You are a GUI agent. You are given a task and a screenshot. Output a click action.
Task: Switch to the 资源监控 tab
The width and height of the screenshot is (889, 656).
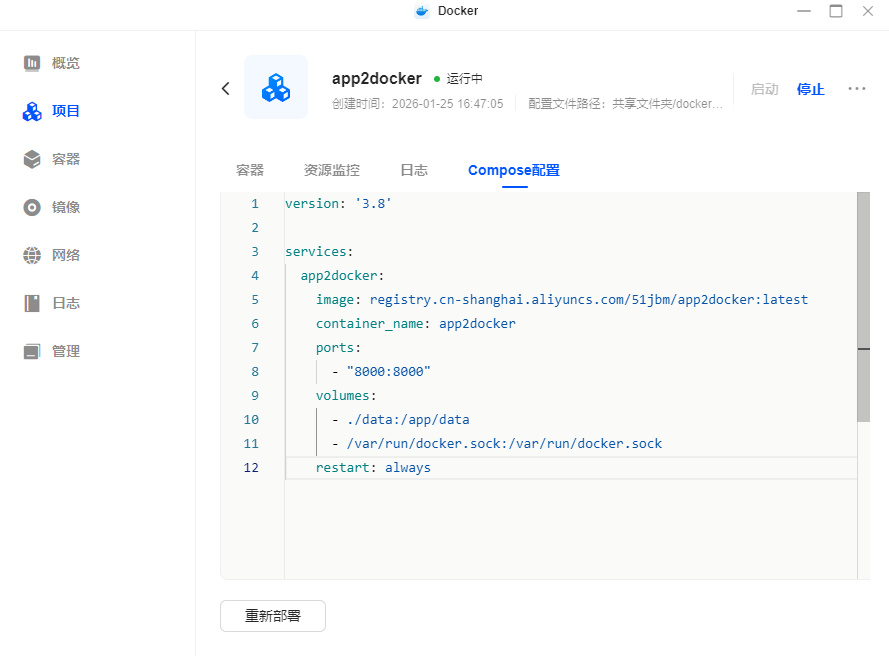tap(332, 170)
